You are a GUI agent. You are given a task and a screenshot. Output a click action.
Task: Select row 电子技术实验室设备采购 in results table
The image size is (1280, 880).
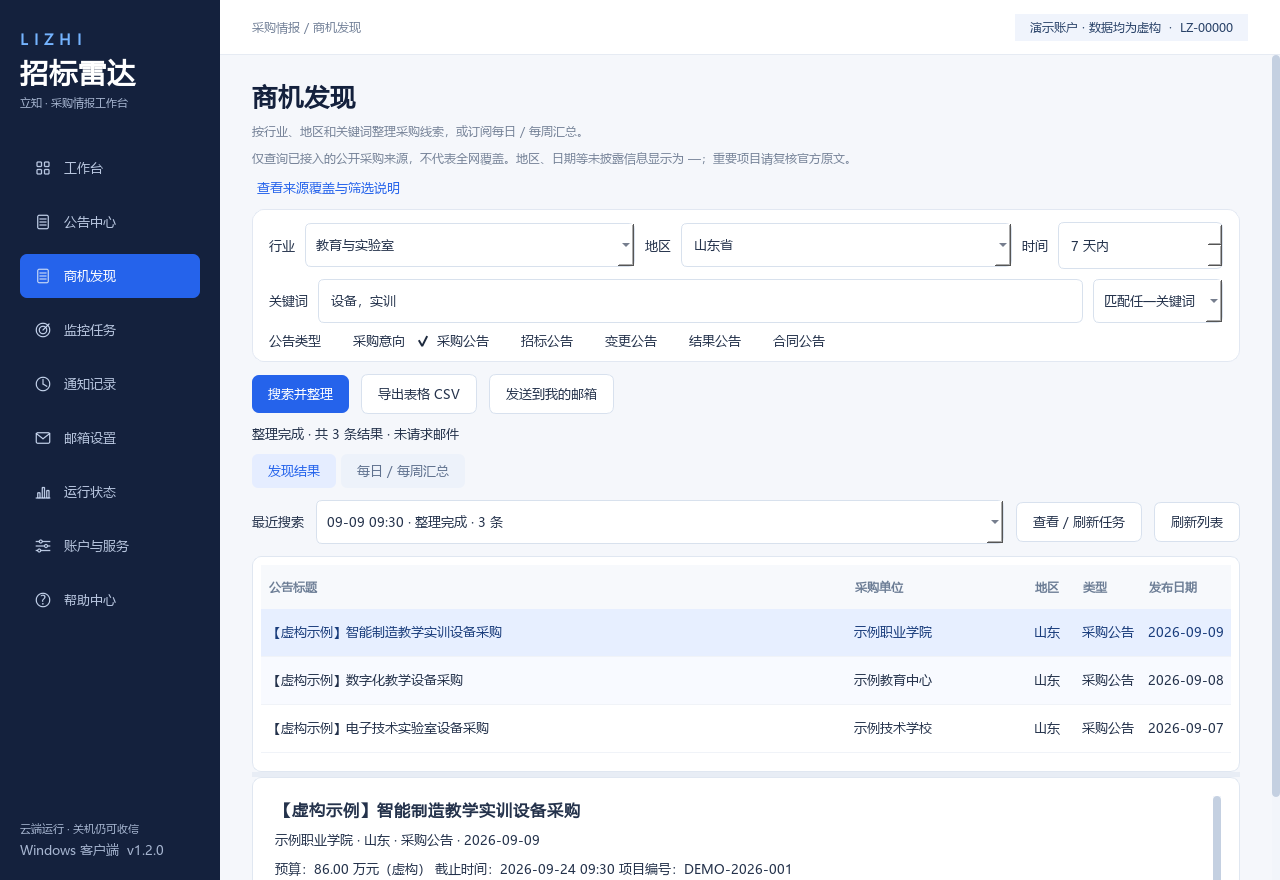[746, 729]
